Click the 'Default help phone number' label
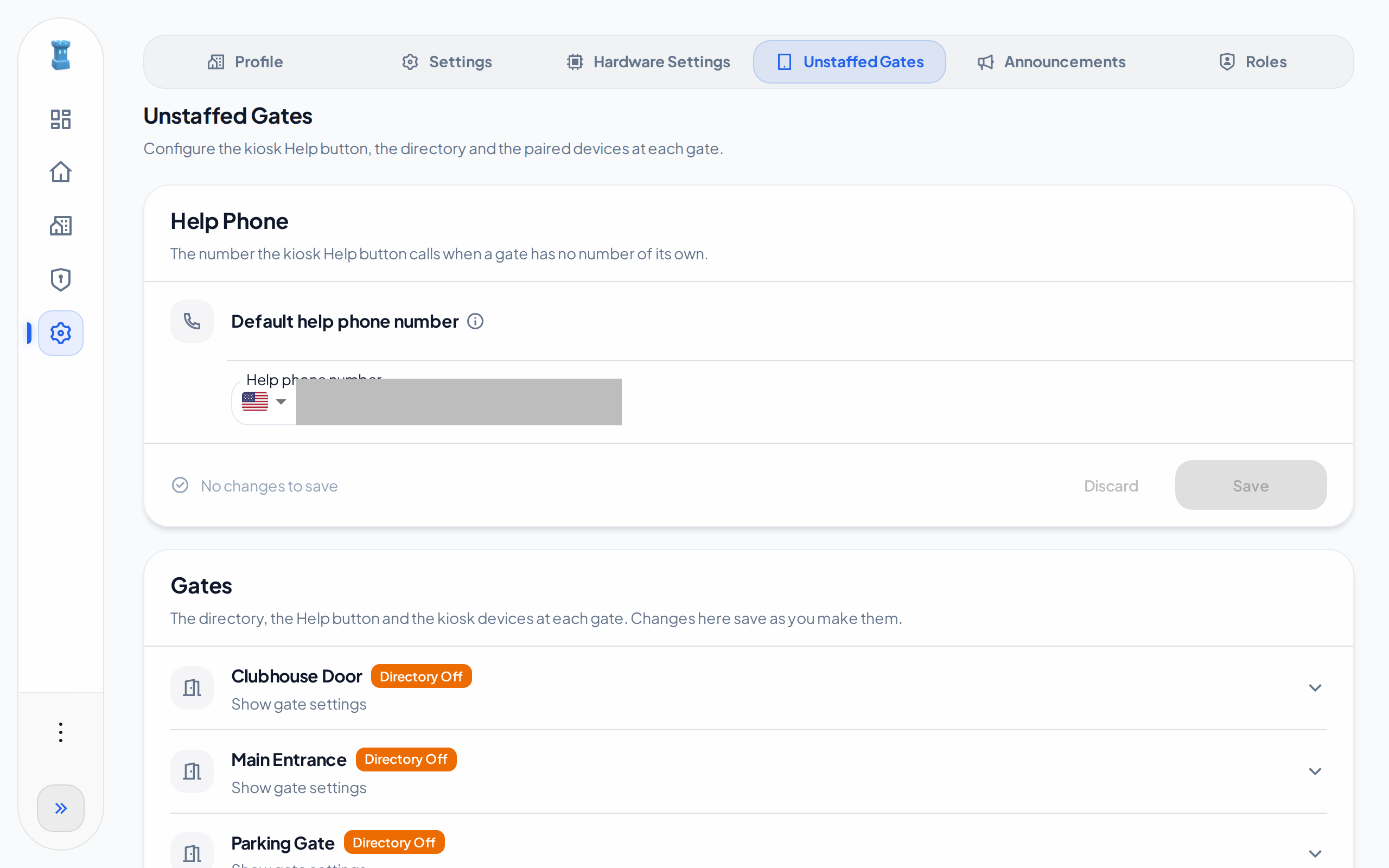The width and height of the screenshot is (1389, 868). click(x=345, y=322)
